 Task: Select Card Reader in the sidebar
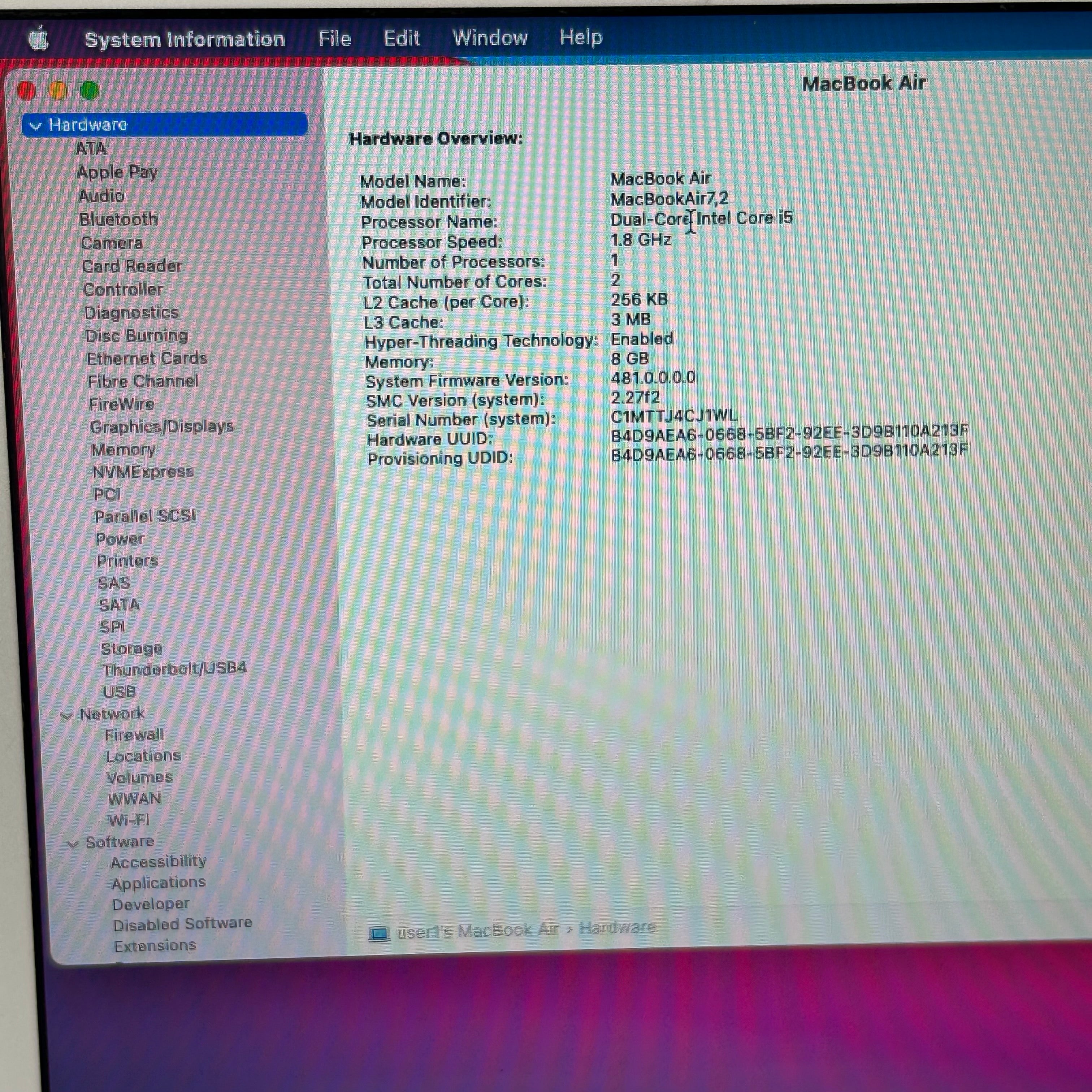(132, 266)
